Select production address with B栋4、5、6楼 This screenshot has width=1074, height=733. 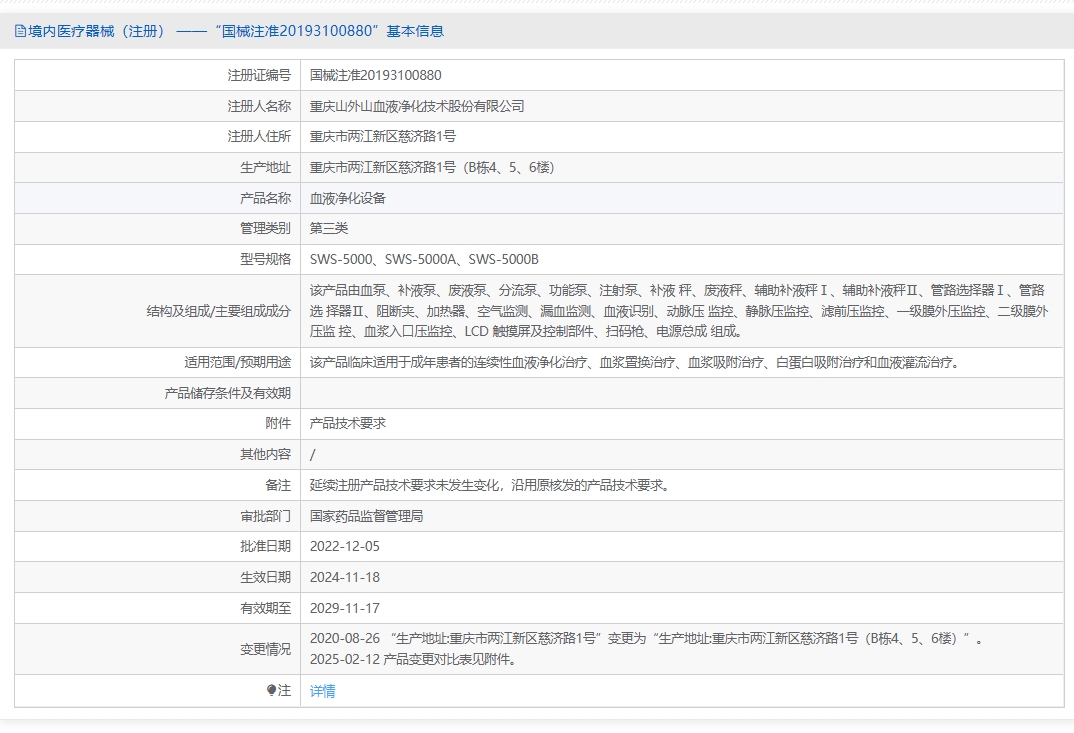[x=432, y=167]
